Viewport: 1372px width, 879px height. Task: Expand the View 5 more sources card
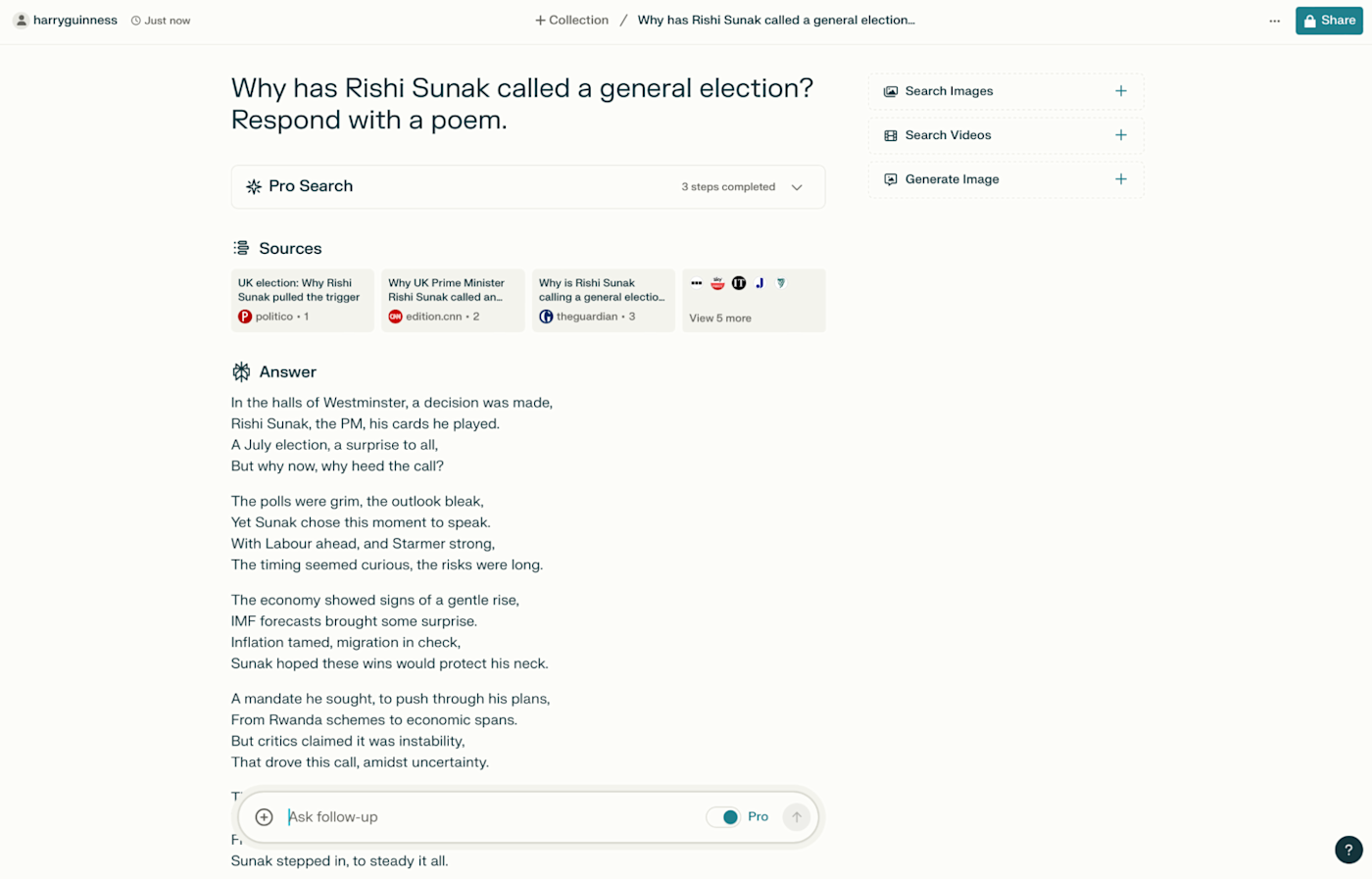(x=753, y=301)
